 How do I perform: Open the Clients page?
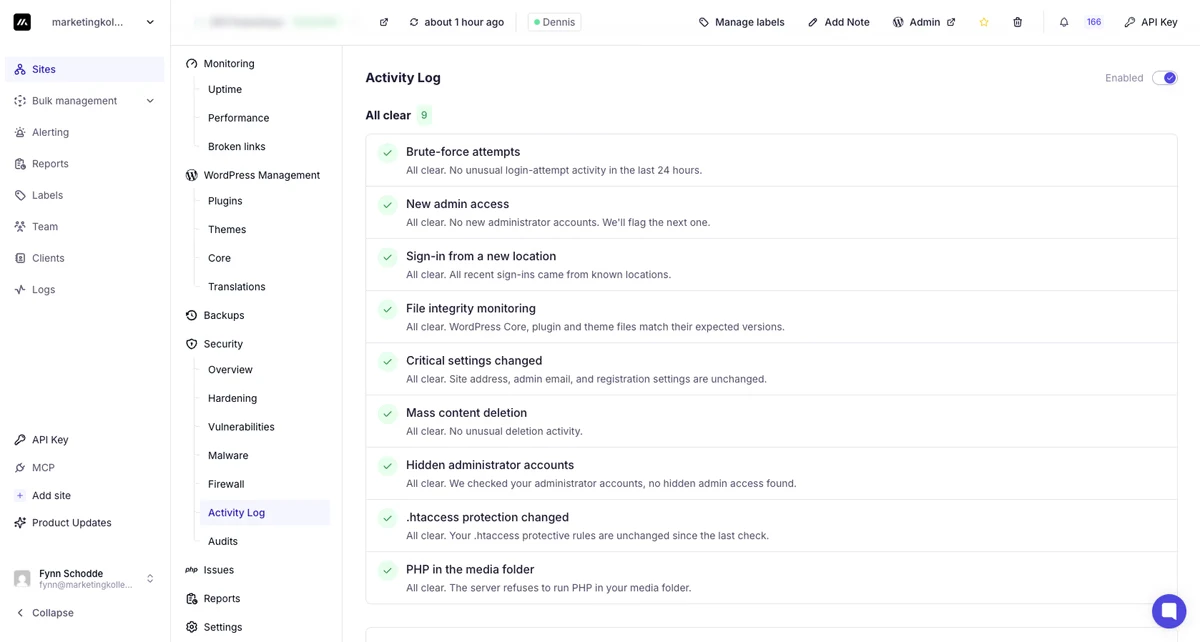(85, 258)
